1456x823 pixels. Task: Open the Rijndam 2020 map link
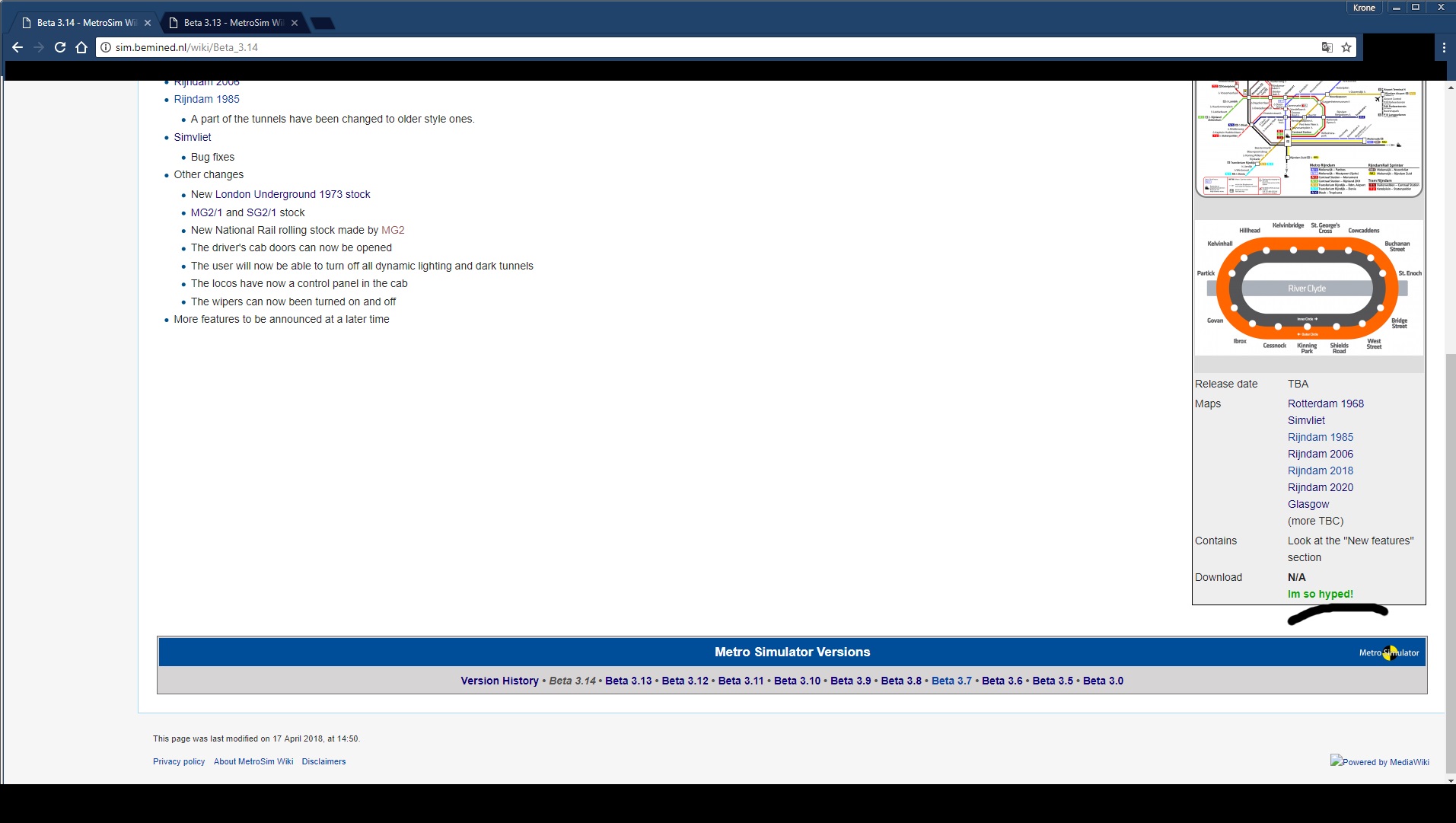1321,487
